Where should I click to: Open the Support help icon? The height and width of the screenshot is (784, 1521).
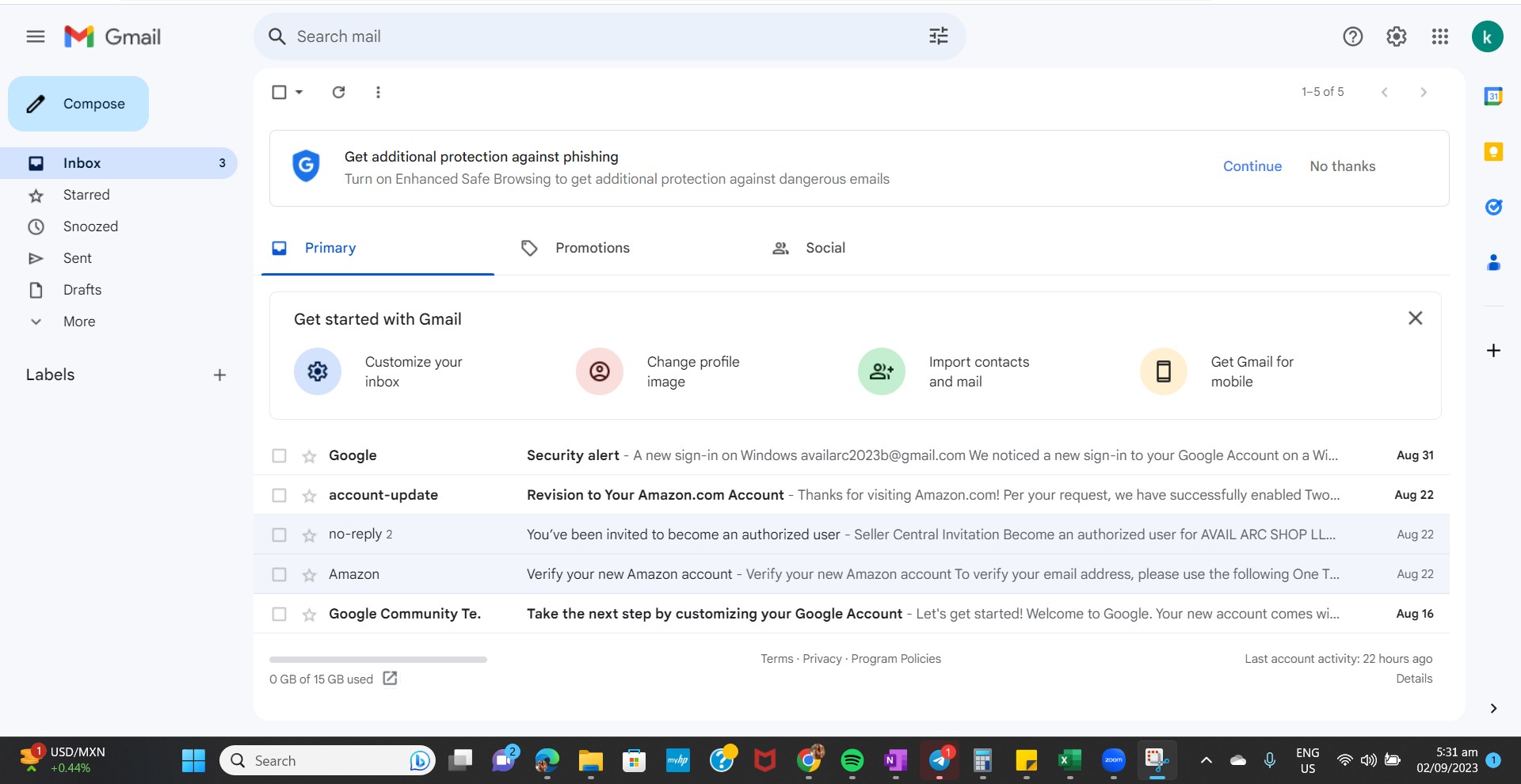pos(1352,36)
